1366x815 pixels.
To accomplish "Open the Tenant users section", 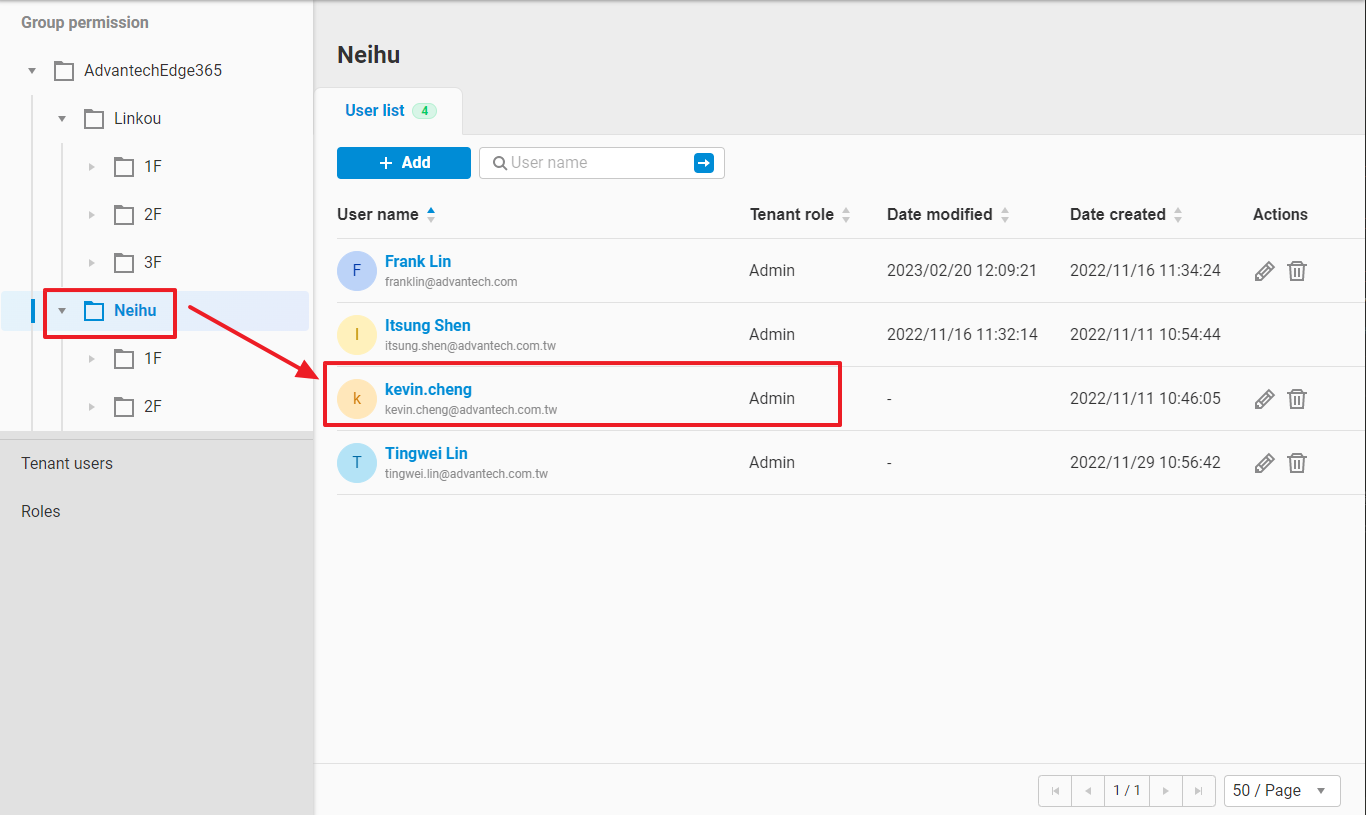I will (x=67, y=463).
